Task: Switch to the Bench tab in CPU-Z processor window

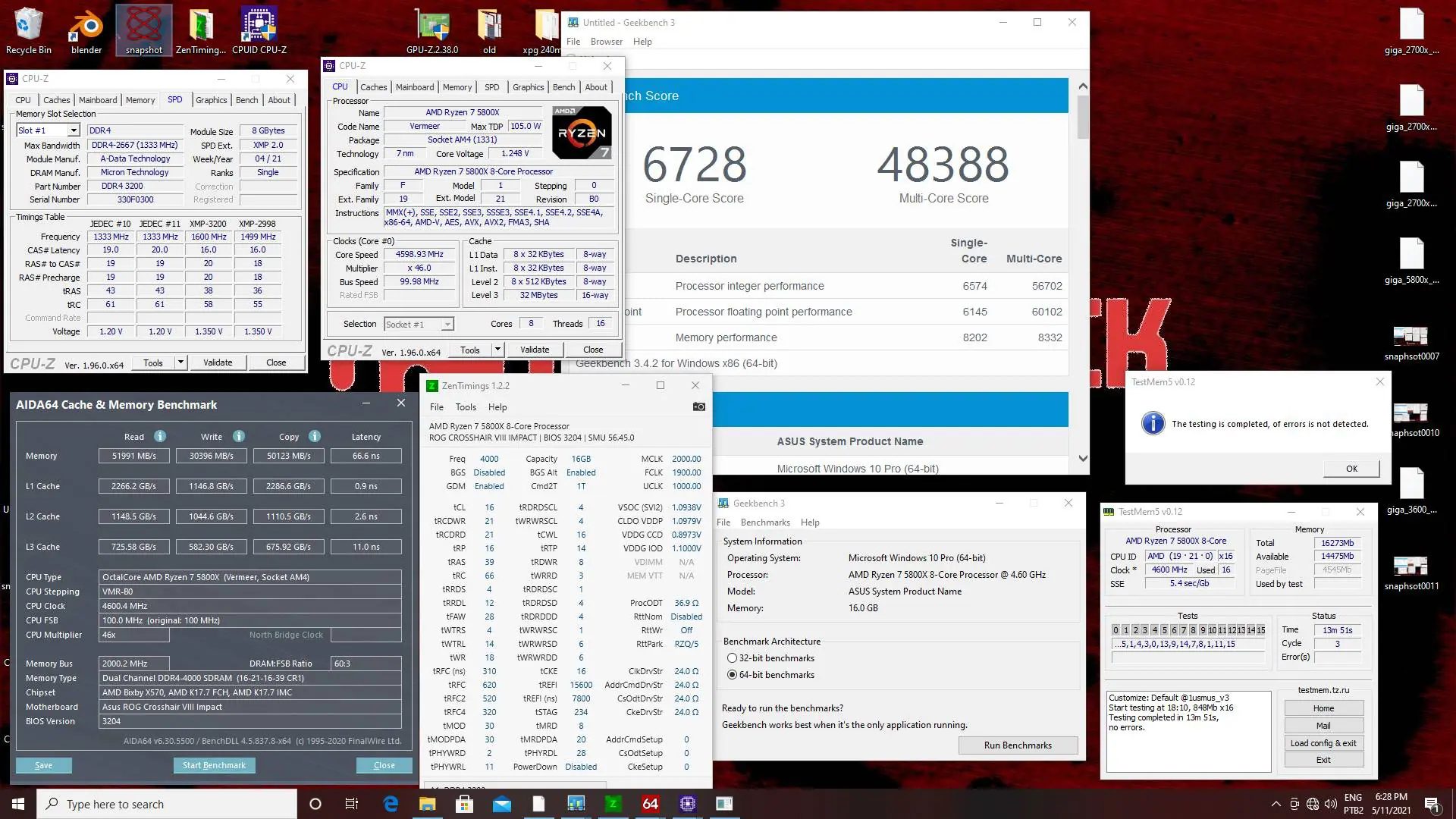Action: [563, 87]
